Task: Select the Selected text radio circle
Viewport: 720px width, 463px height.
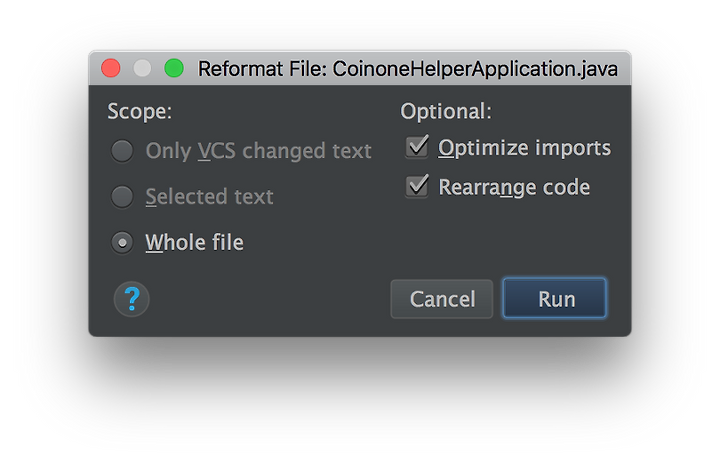Action: (x=122, y=197)
